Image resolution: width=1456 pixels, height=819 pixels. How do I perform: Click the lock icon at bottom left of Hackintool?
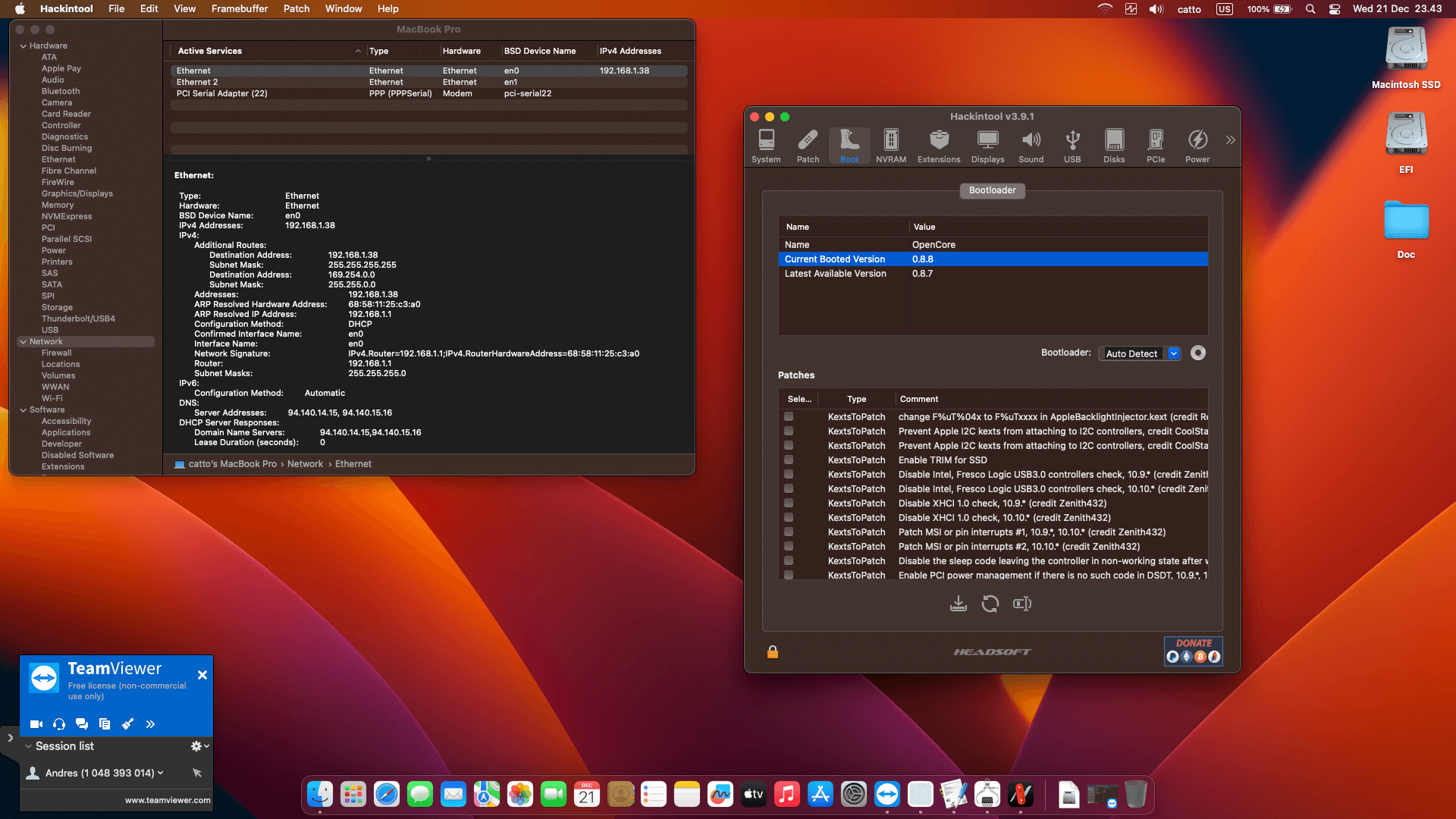tap(773, 652)
